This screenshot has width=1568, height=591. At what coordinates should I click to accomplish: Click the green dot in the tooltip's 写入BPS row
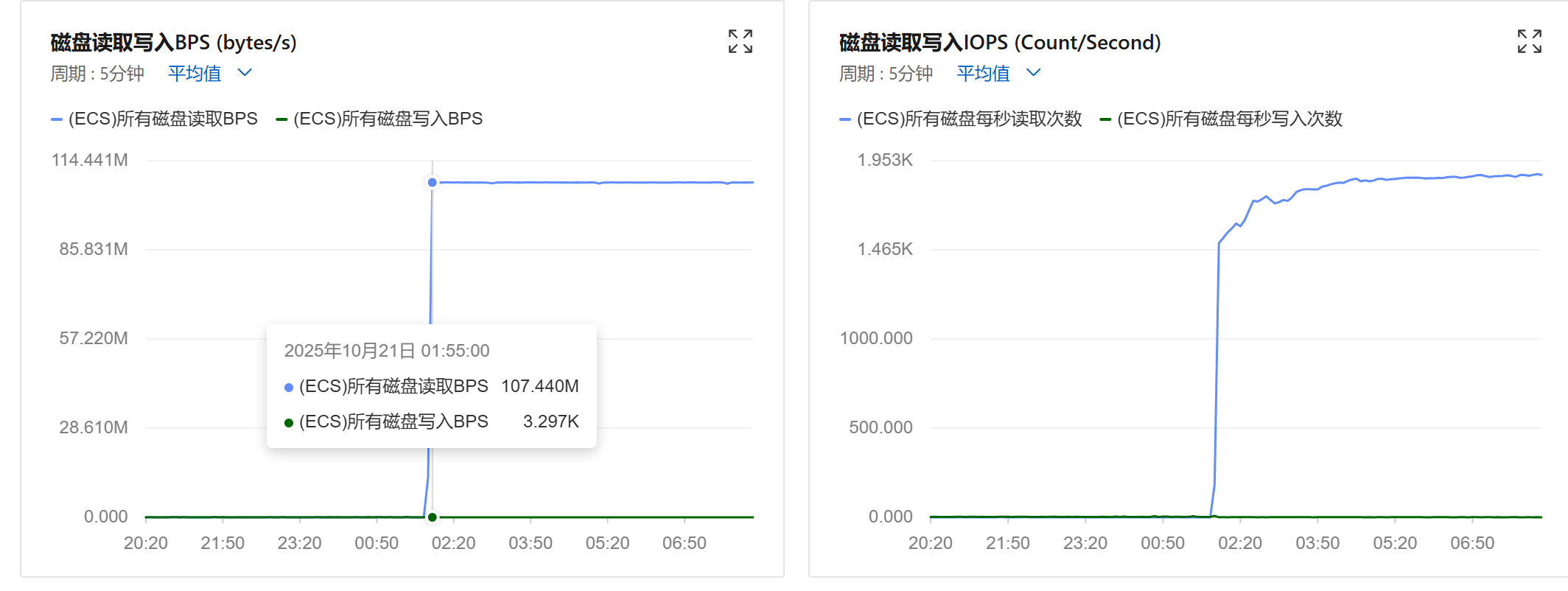(289, 422)
